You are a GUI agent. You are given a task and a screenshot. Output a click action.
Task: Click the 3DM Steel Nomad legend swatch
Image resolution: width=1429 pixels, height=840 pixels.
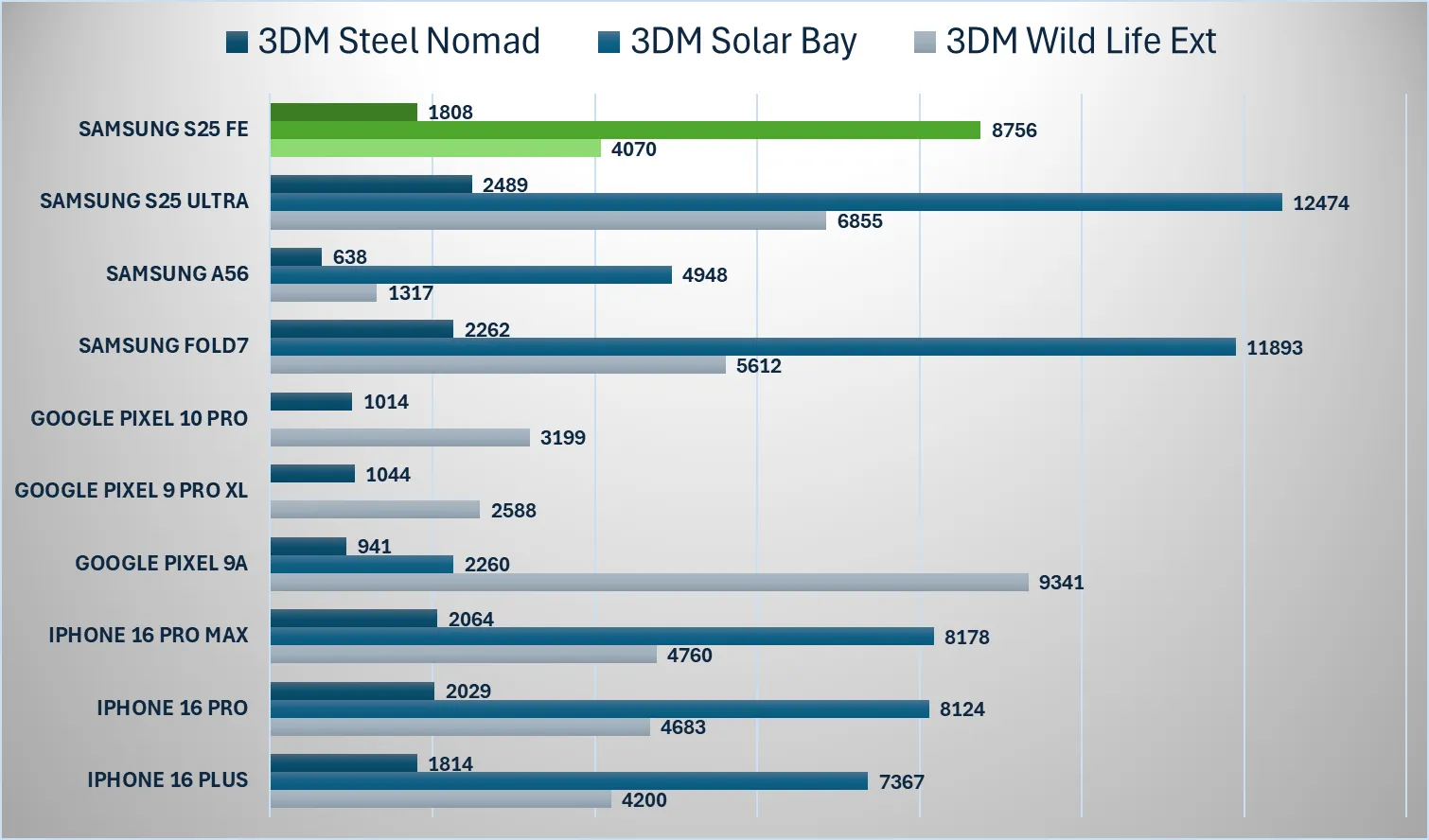click(x=238, y=42)
